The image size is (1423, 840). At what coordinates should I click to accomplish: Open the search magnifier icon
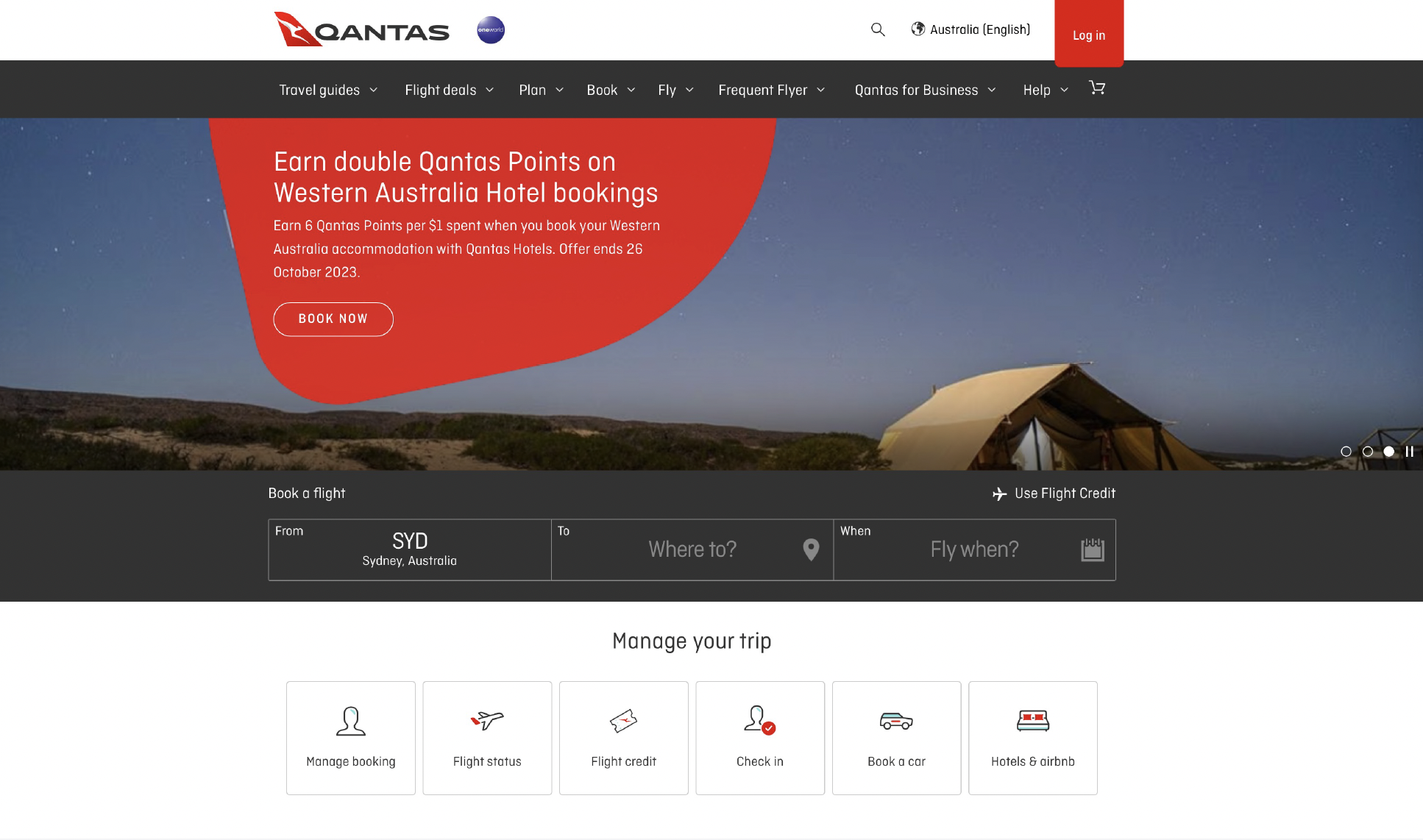pyautogui.click(x=878, y=29)
